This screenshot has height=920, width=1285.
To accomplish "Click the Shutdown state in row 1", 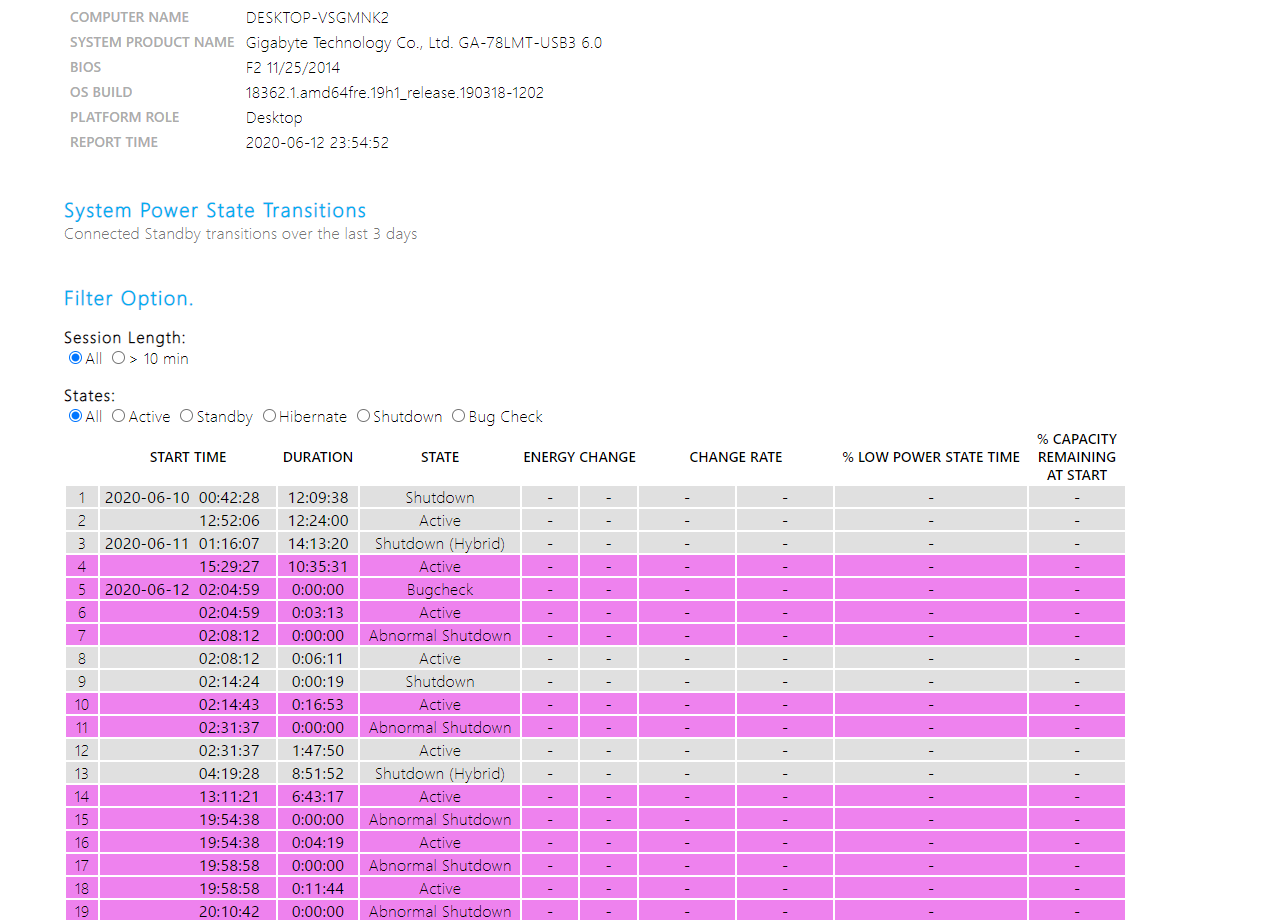I will pyautogui.click(x=440, y=498).
